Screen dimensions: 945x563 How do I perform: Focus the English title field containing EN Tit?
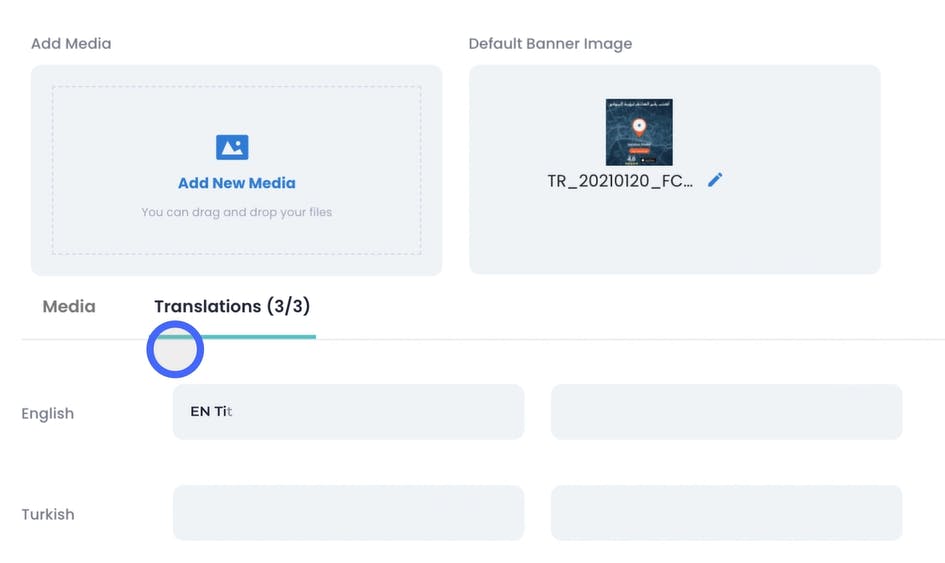click(x=348, y=412)
